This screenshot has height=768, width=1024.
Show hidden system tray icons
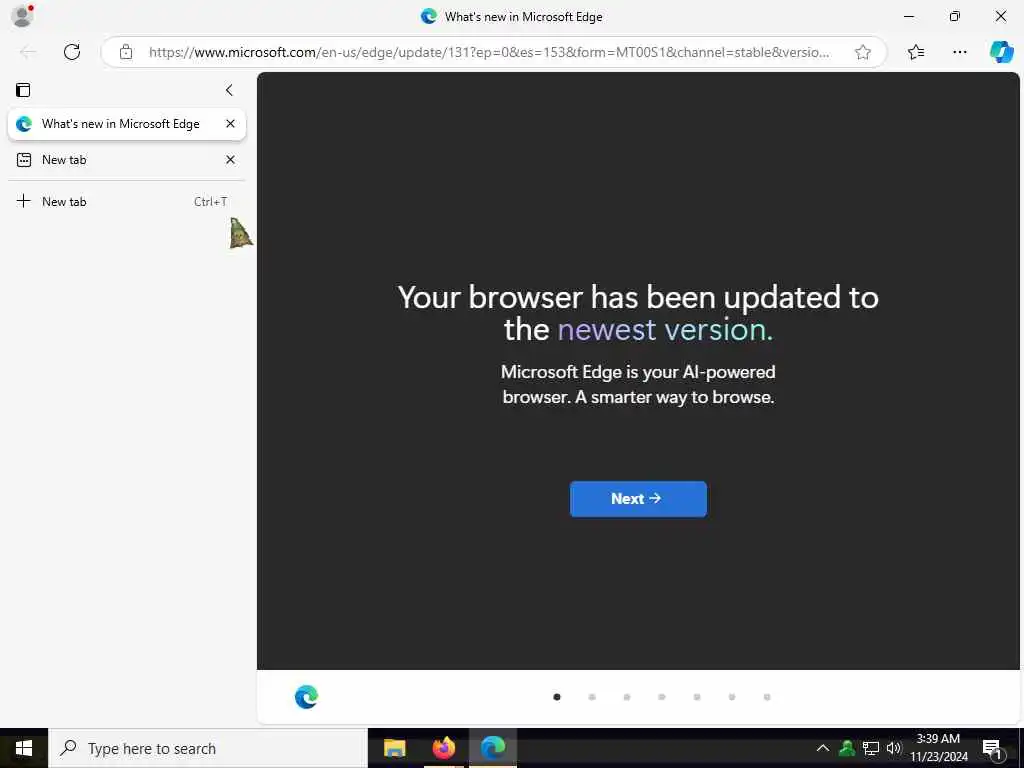coord(823,748)
